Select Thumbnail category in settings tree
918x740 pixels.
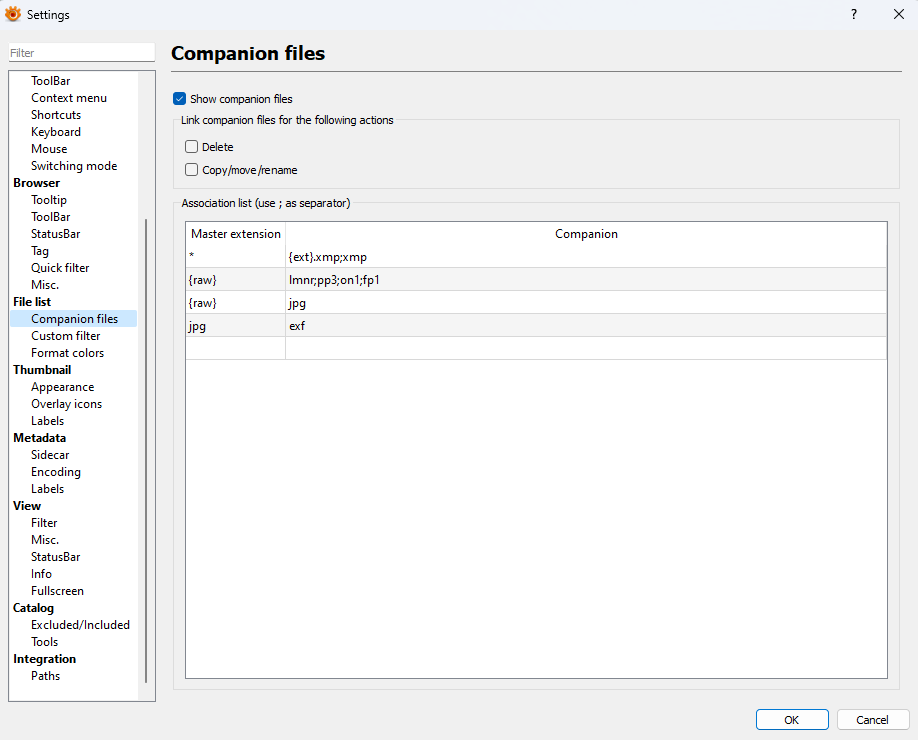pos(42,370)
